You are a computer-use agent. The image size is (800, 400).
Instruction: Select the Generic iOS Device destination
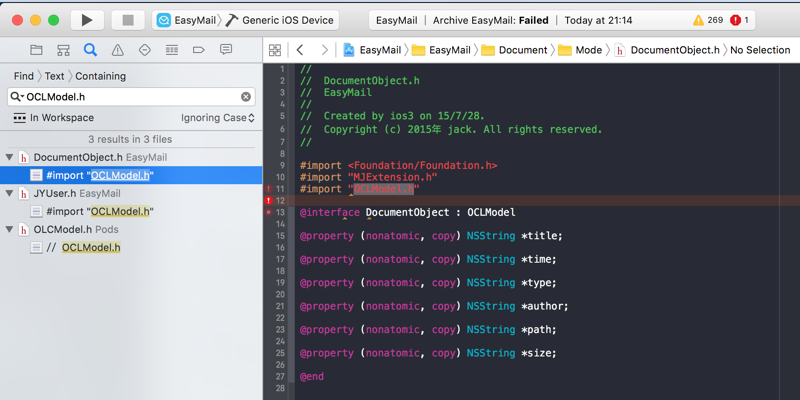[x=281, y=20]
